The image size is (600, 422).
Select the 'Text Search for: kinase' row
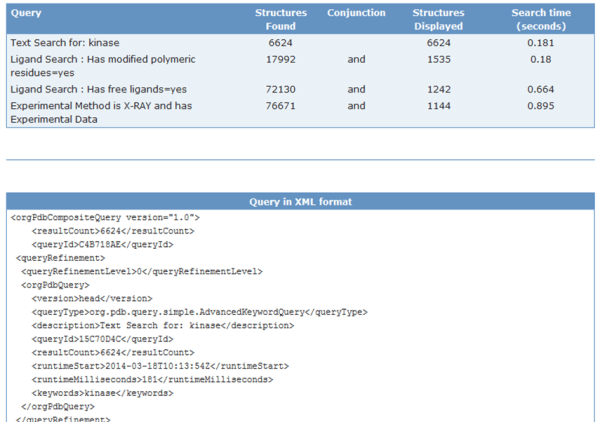point(300,43)
